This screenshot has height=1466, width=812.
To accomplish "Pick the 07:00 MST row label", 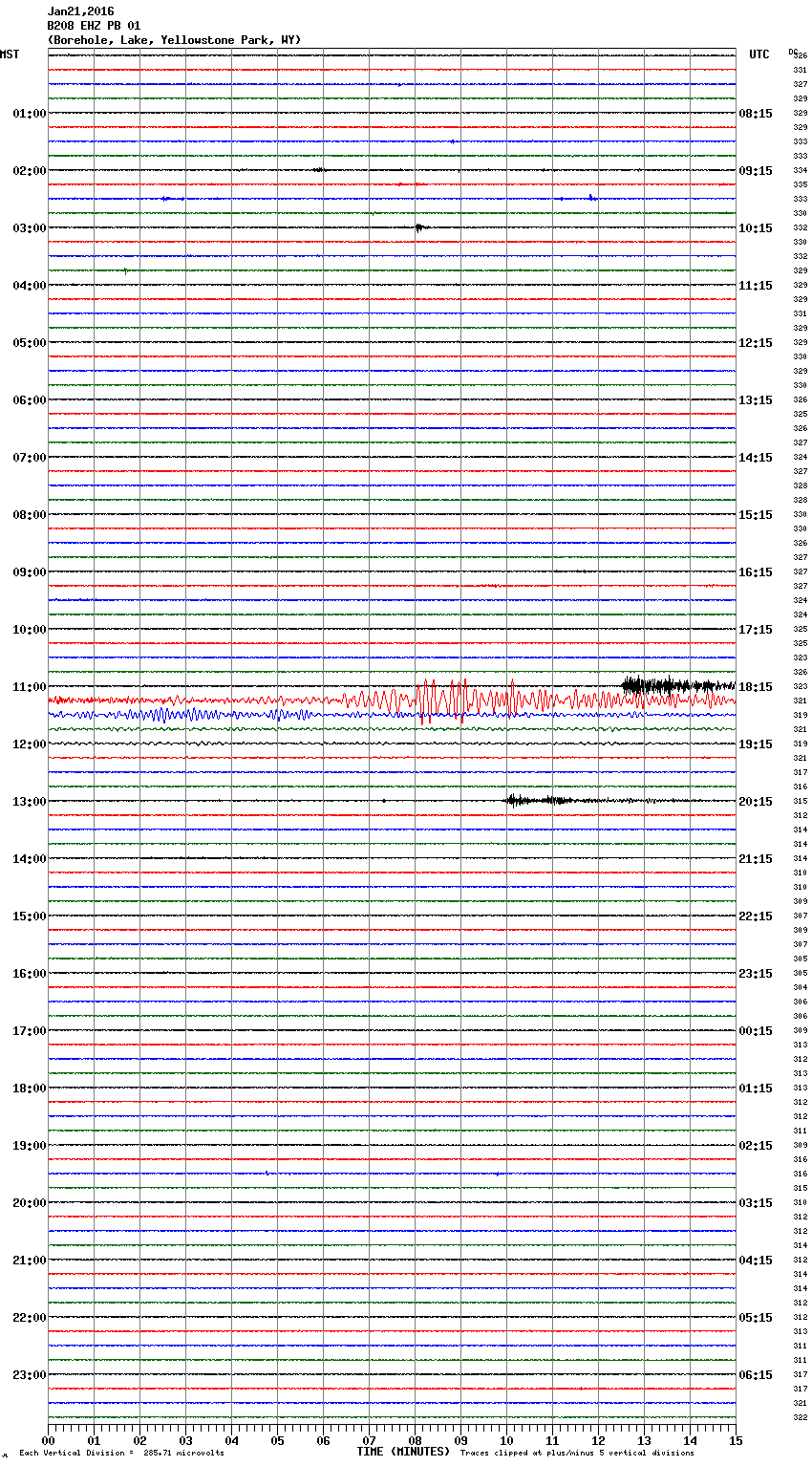I will [x=29, y=458].
